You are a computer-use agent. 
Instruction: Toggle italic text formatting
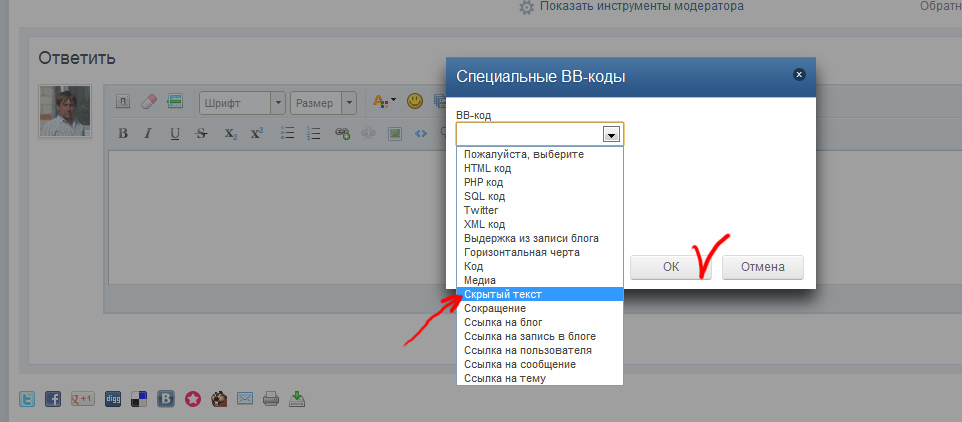coord(148,133)
